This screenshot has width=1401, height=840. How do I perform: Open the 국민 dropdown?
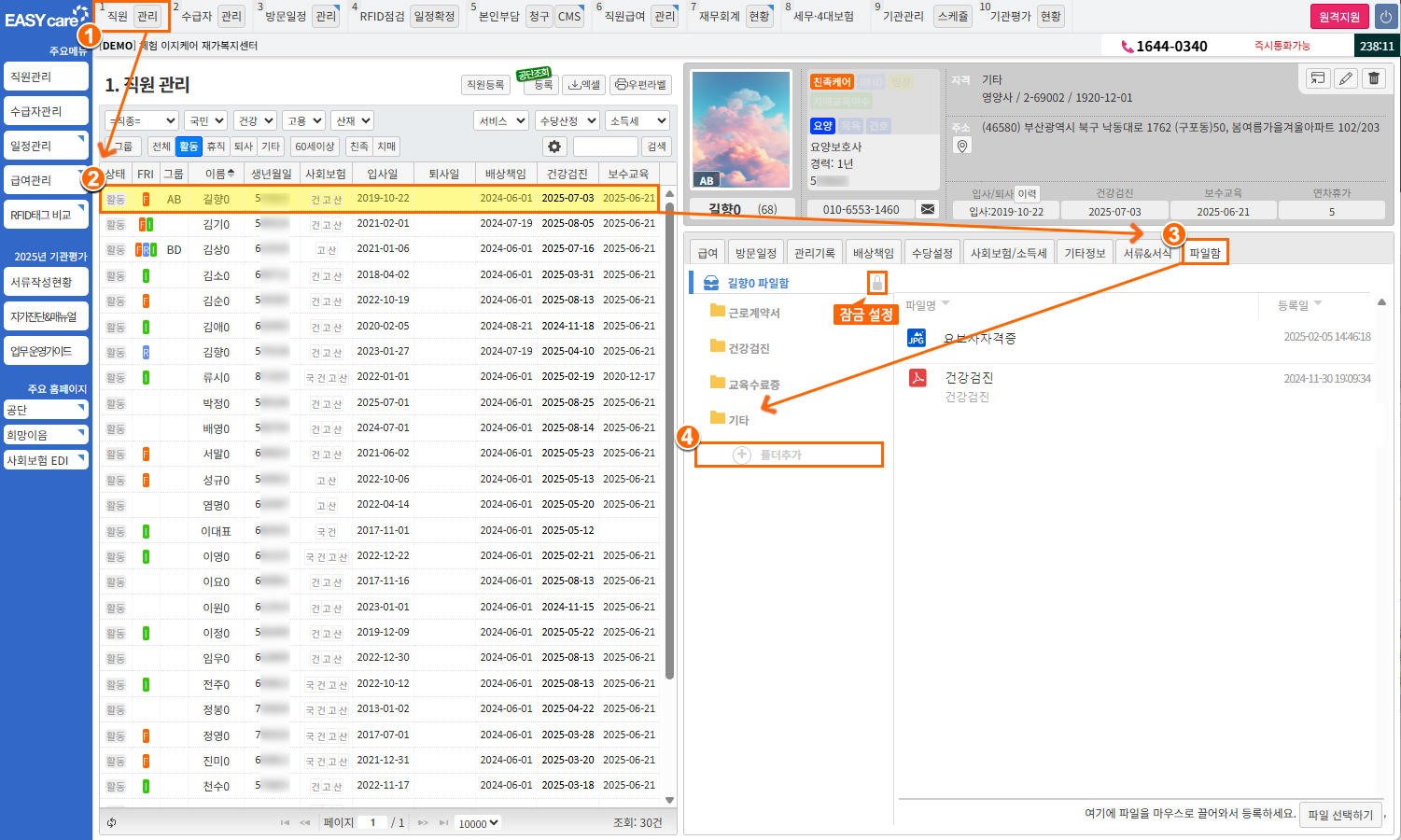pyautogui.click(x=206, y=120)
